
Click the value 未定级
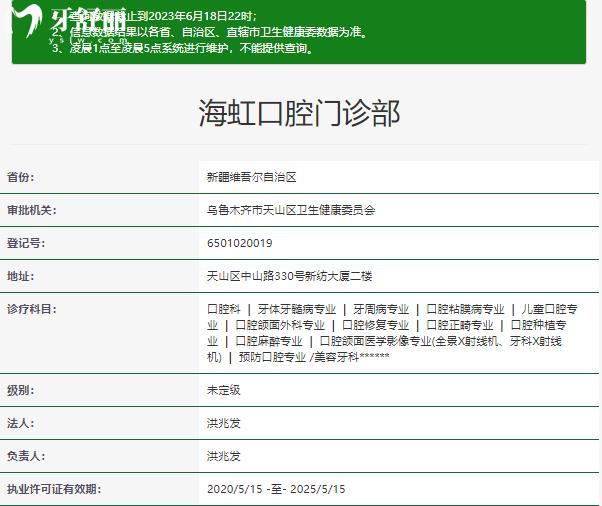click(223, 391)
